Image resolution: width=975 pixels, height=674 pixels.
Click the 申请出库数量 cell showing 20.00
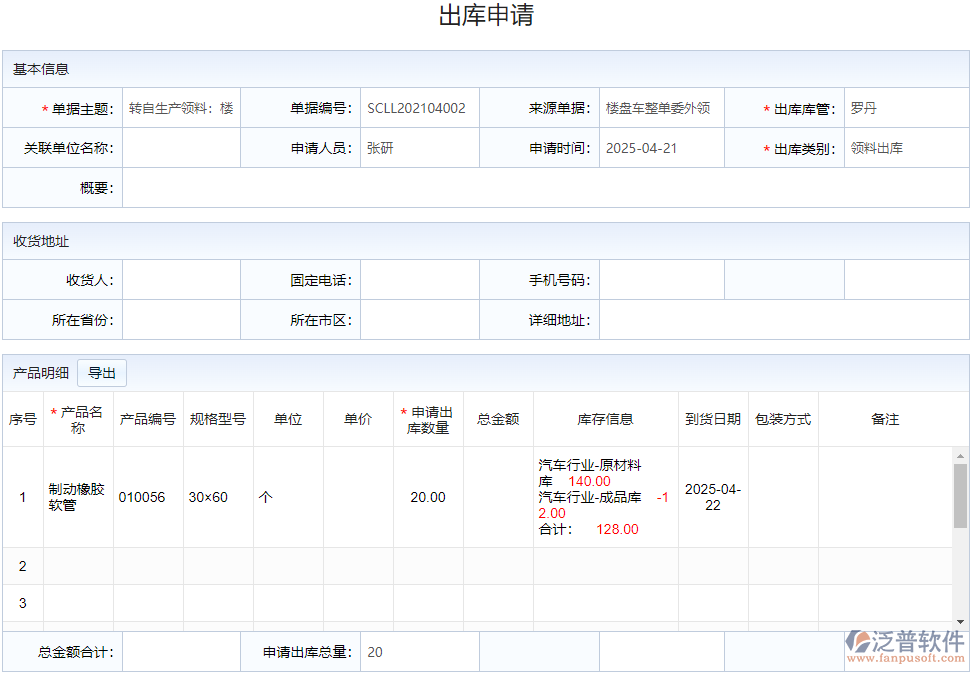click(x=428, y=497)
